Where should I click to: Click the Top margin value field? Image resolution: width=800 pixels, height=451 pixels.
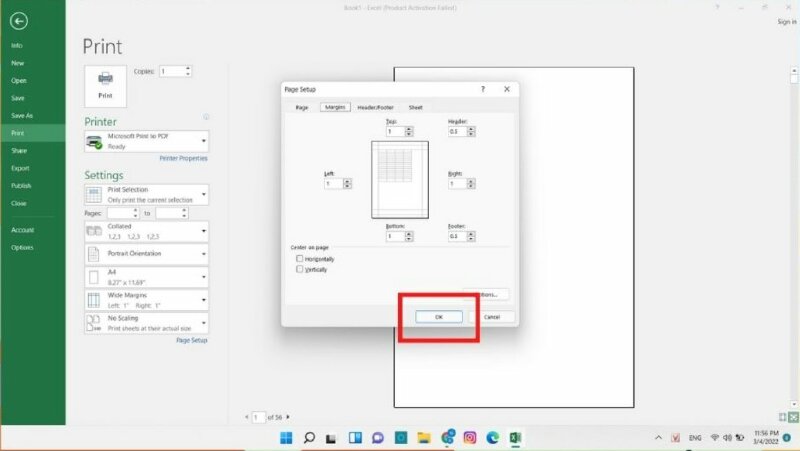click(x=395, y=131)
